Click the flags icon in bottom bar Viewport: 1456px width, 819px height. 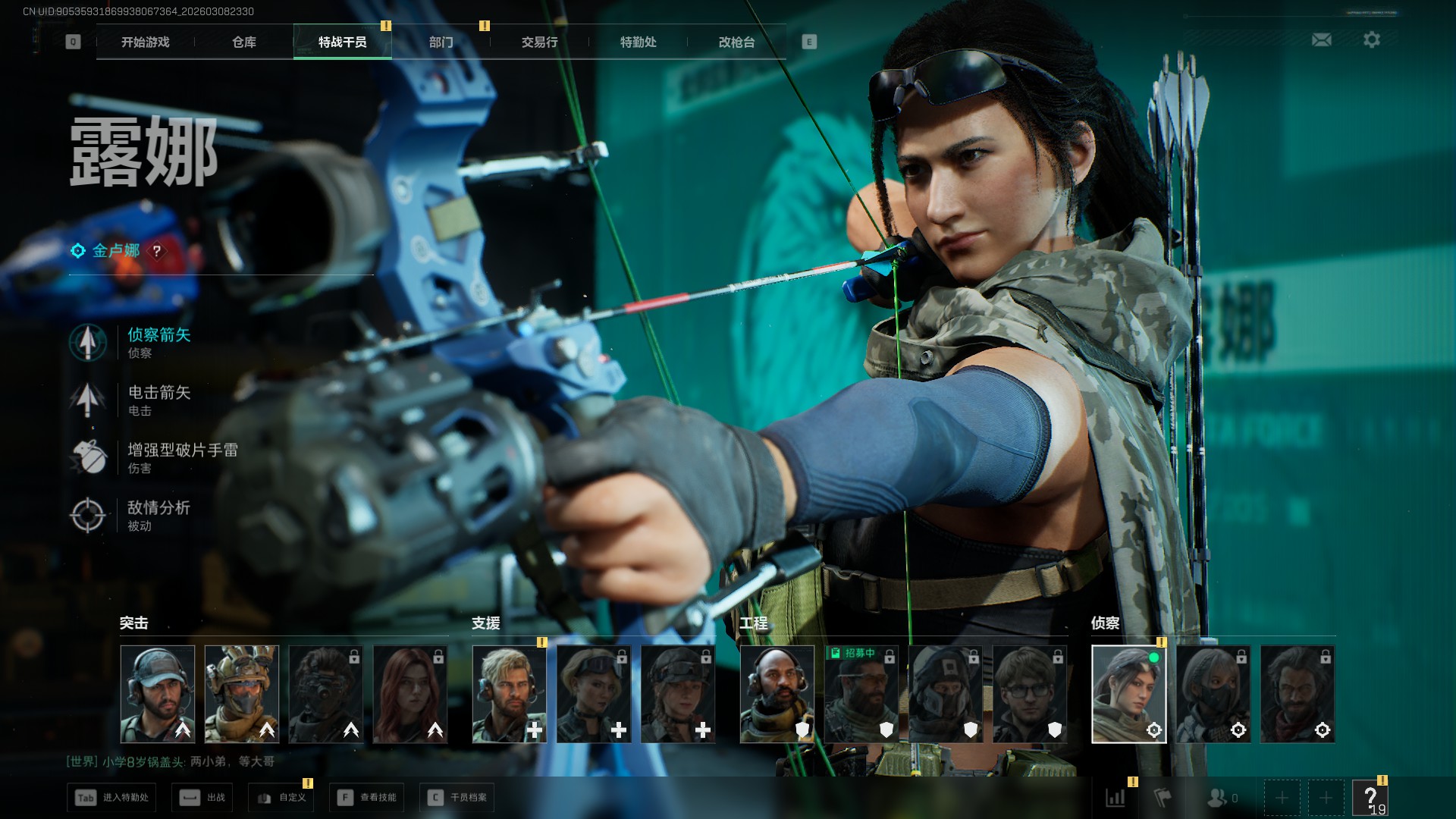click(1163, 797)
